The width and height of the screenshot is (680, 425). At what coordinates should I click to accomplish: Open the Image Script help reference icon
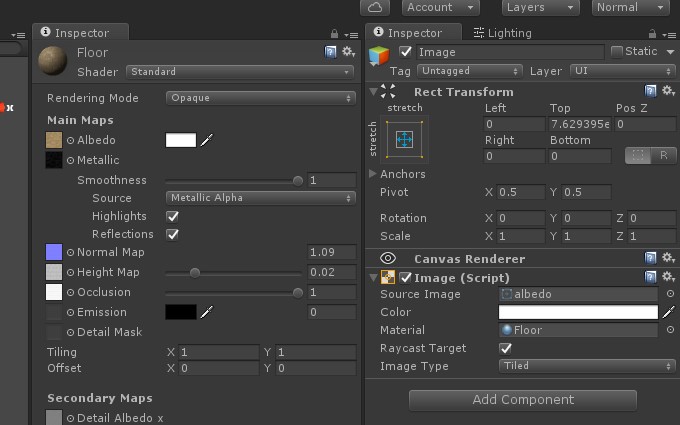(650, 277)
